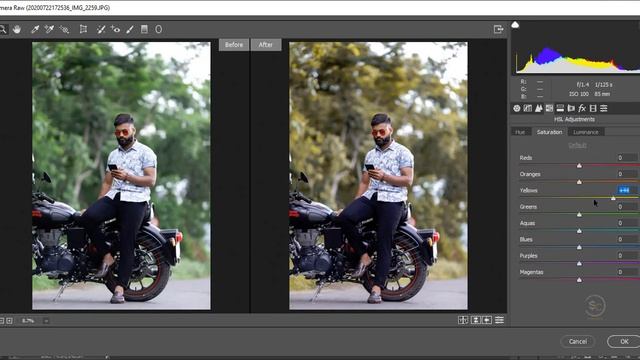Click the Cancel button

coord(578,342)
